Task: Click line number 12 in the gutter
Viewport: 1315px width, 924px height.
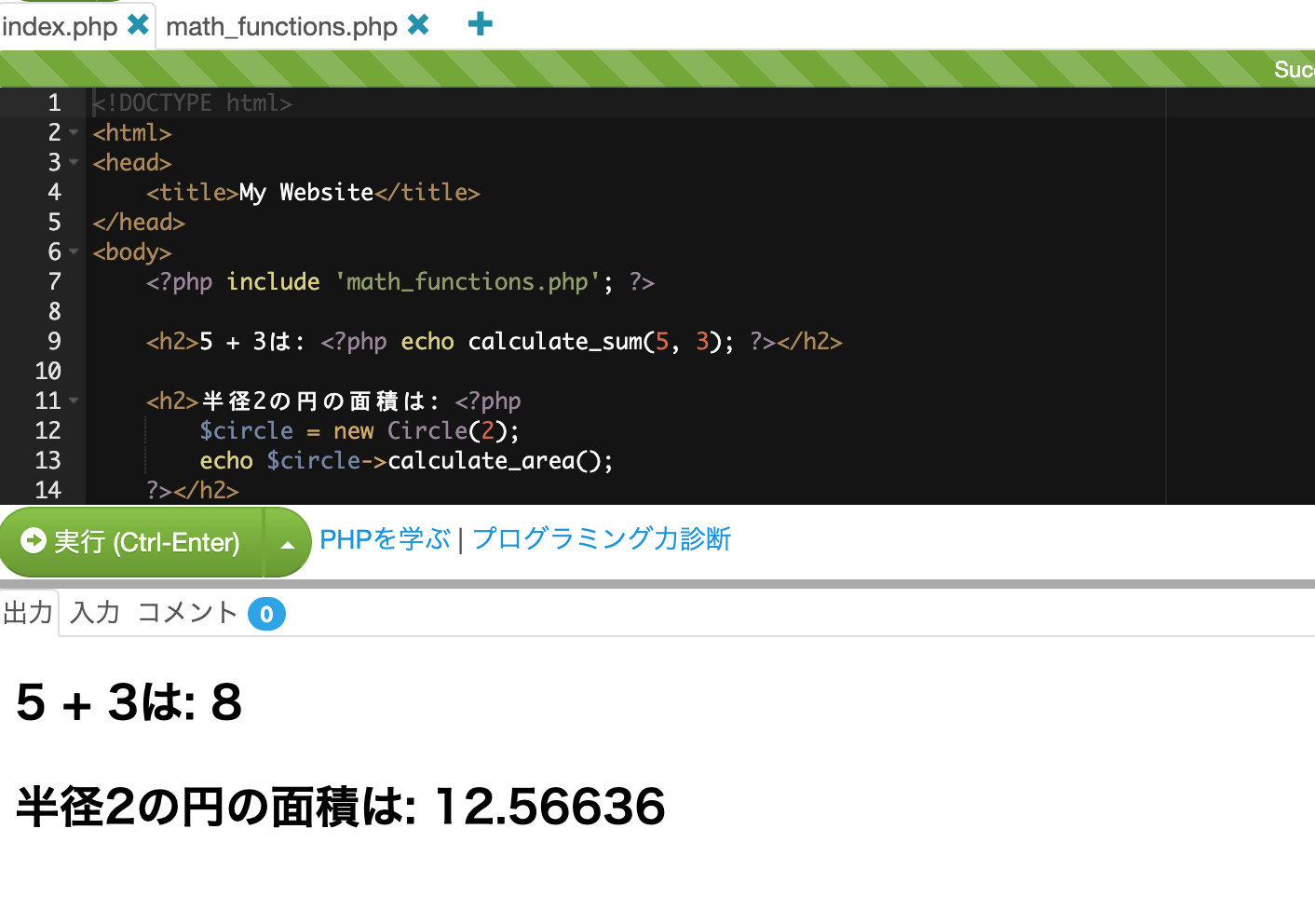Action: tap(47, 430)
